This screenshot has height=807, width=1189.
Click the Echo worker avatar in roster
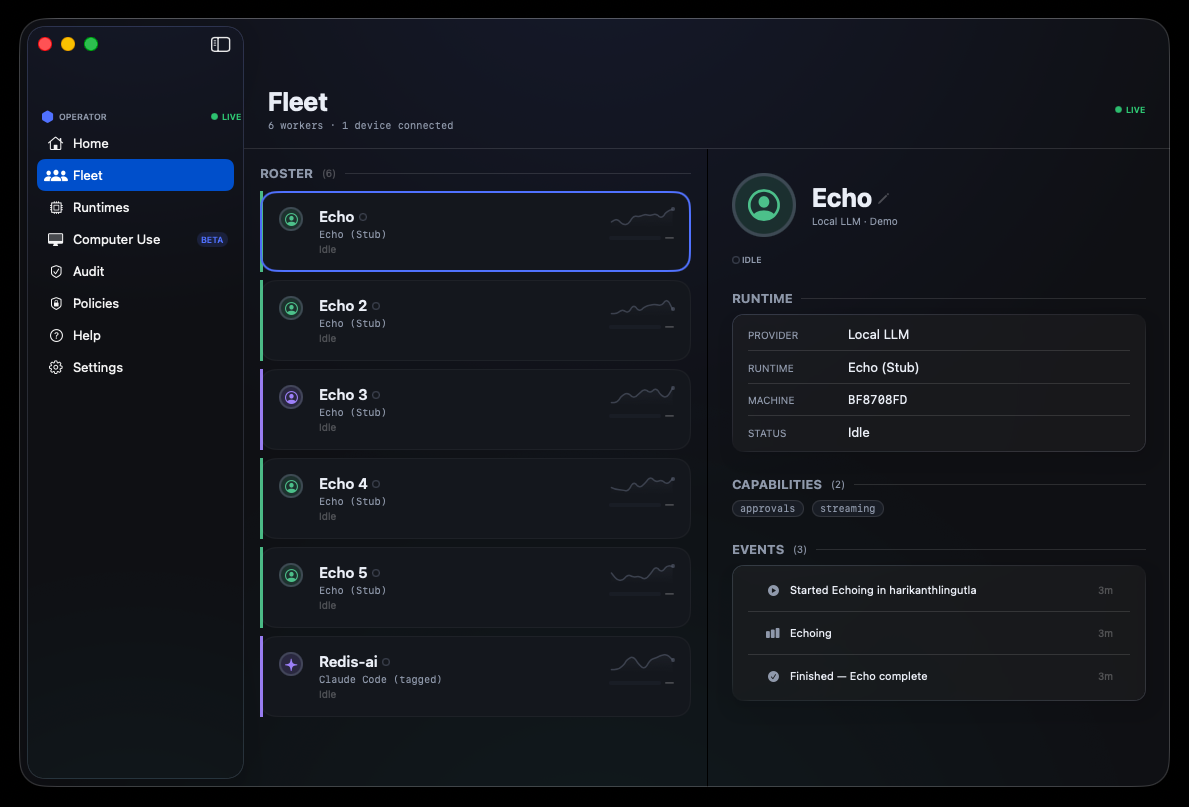(291, 219)
